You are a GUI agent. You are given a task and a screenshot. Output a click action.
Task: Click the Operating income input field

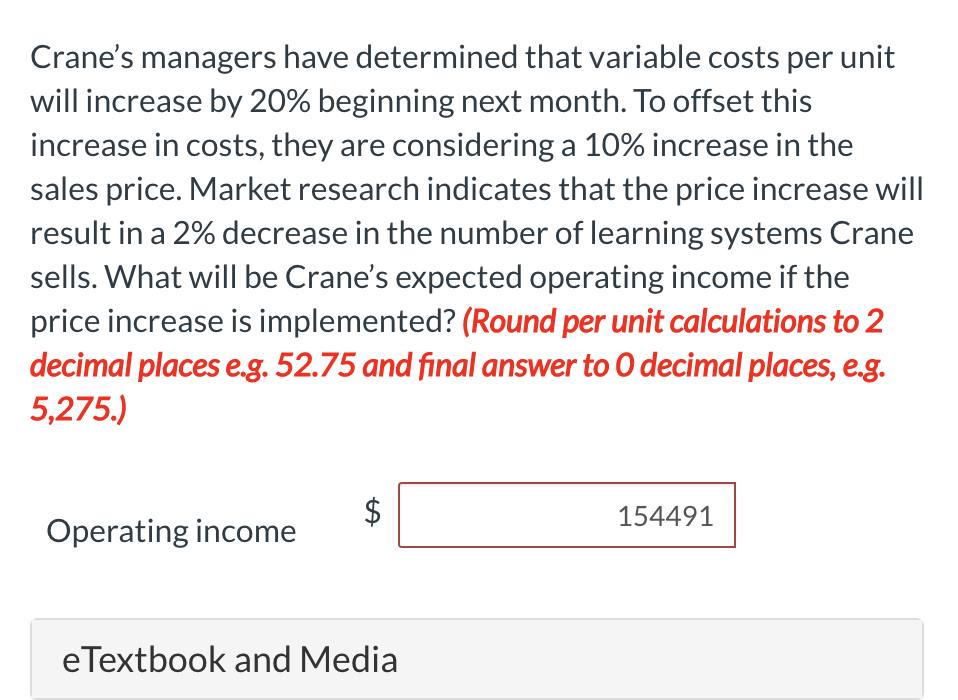click(566, 515)
